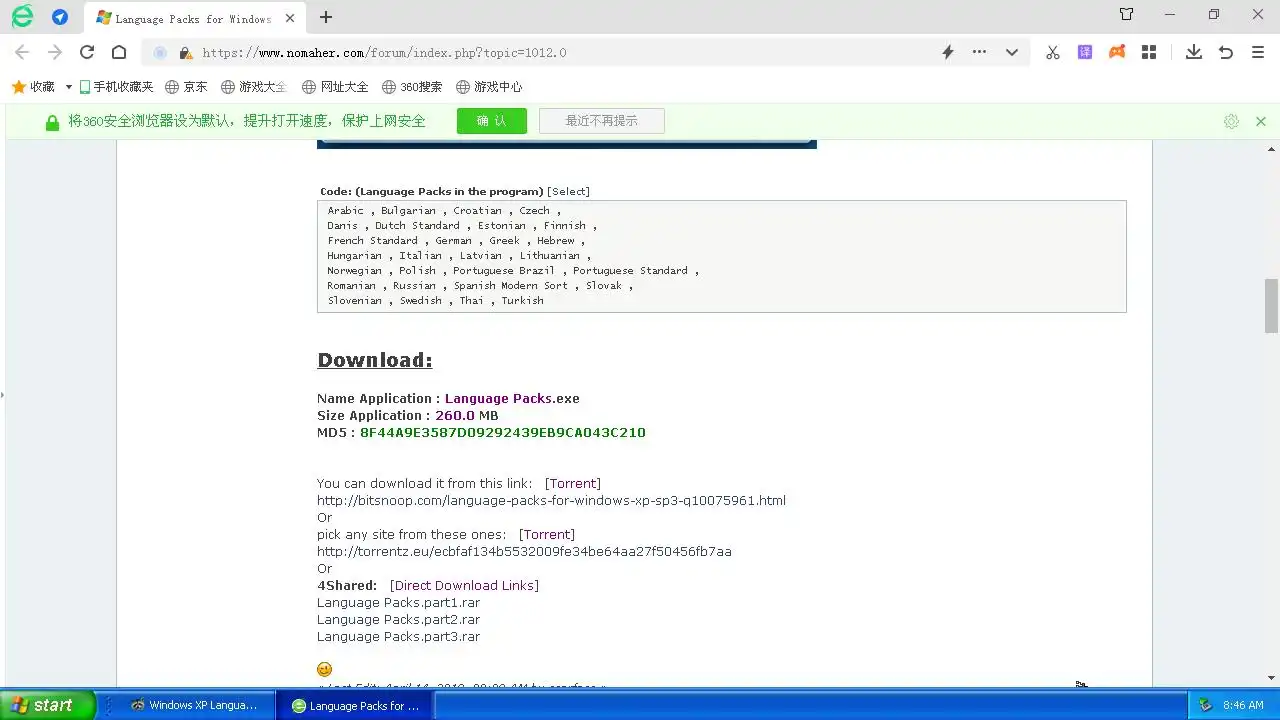Open the hamburger main menu
Screen dimensions: 1280x720
(1258, 52)
